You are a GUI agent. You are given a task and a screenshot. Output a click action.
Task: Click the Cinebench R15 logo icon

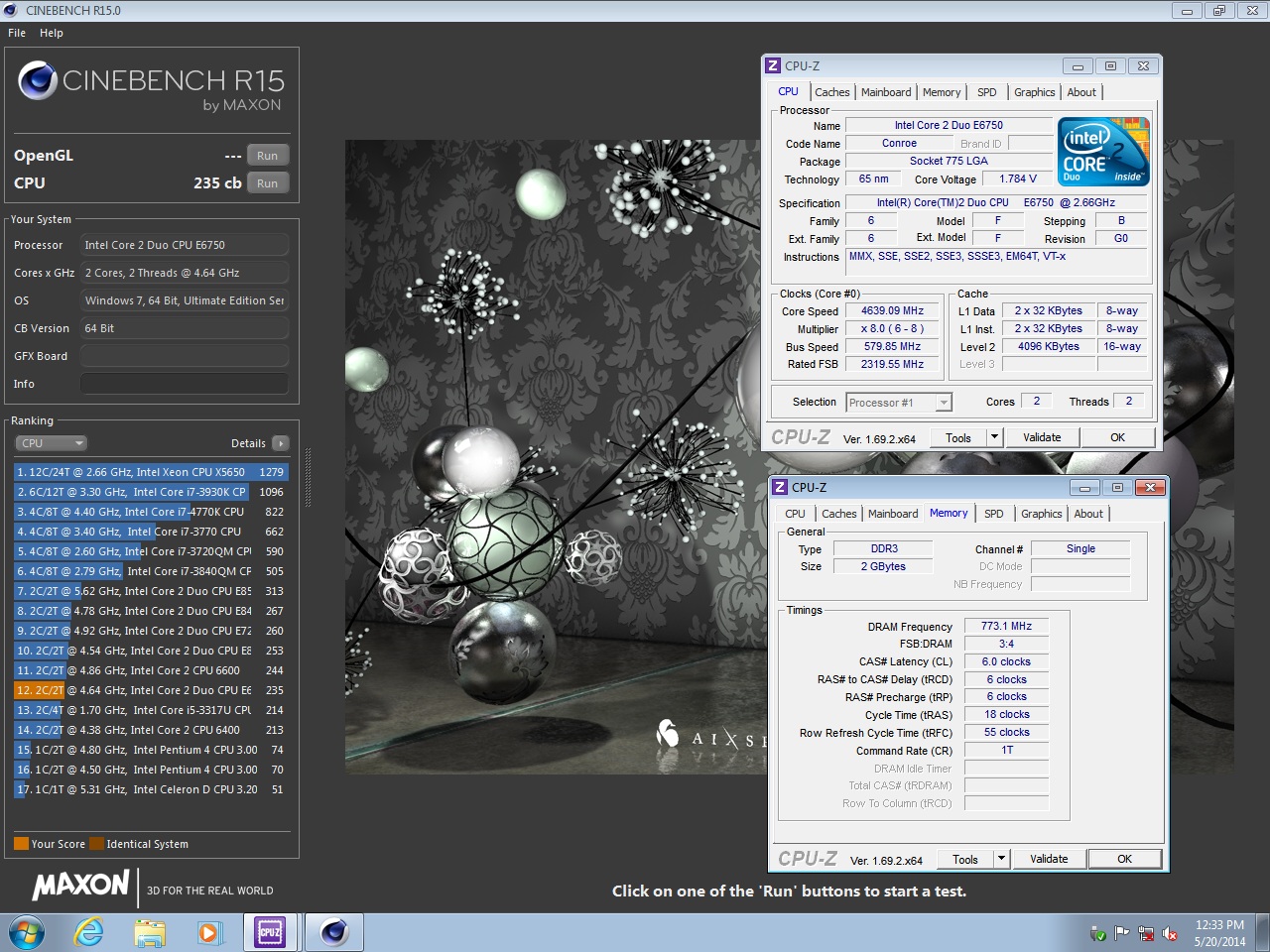38,80
